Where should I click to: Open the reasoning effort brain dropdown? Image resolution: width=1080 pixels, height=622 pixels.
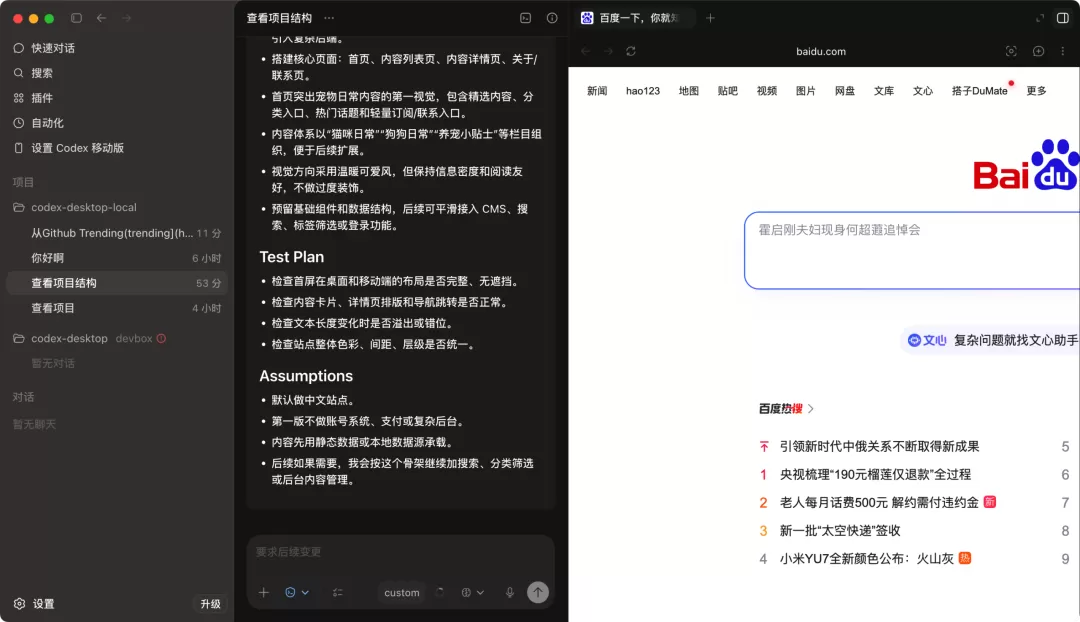(472, 592)
